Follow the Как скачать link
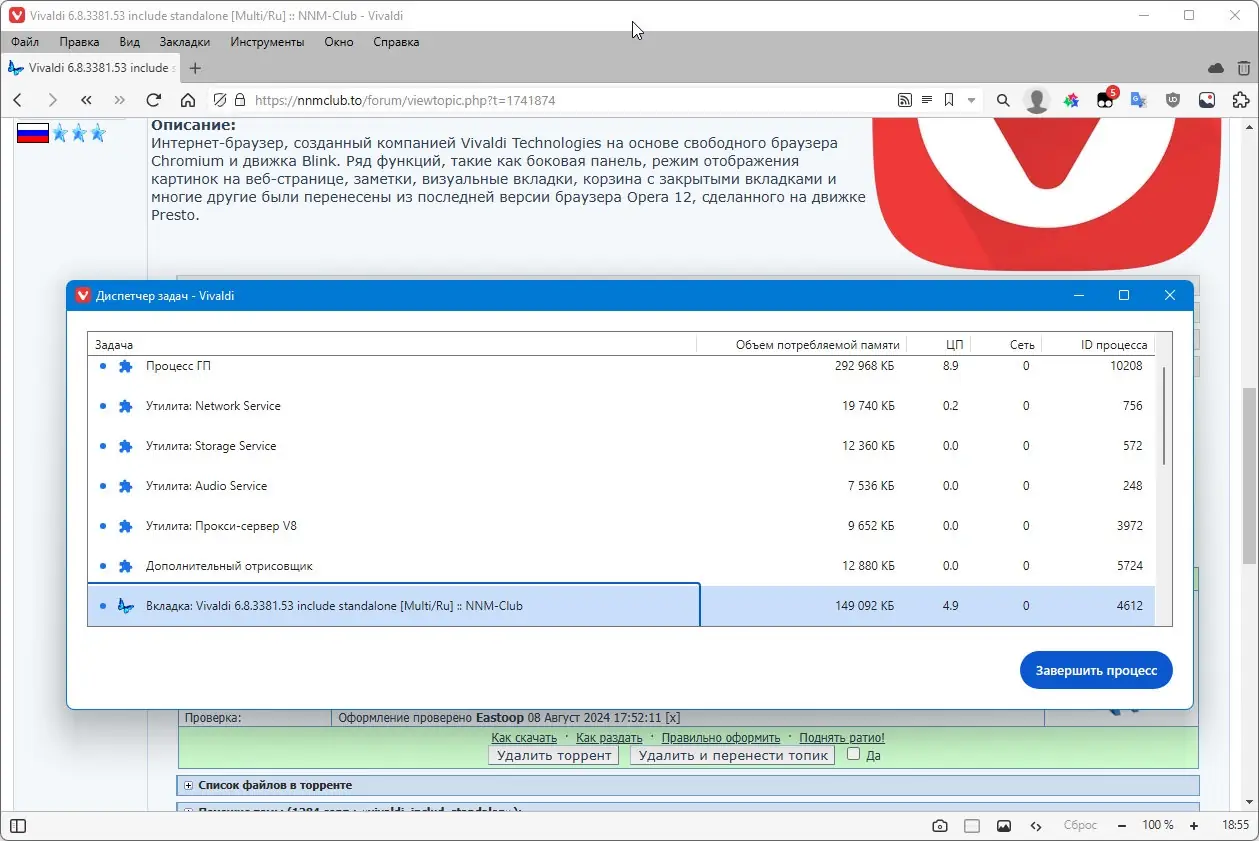1259x841 pixels. (524, 738)
